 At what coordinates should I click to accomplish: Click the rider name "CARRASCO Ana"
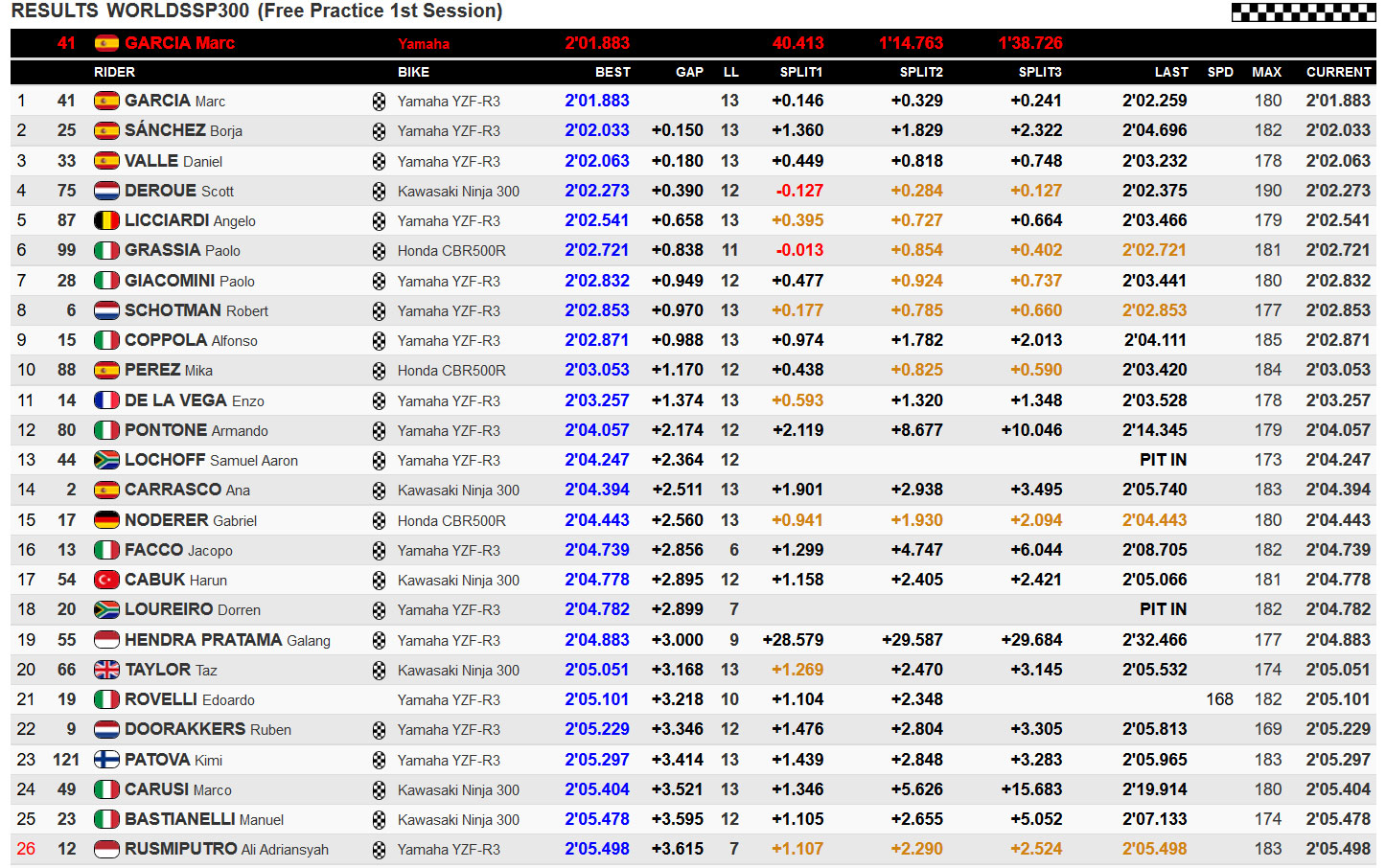(187, 490)
